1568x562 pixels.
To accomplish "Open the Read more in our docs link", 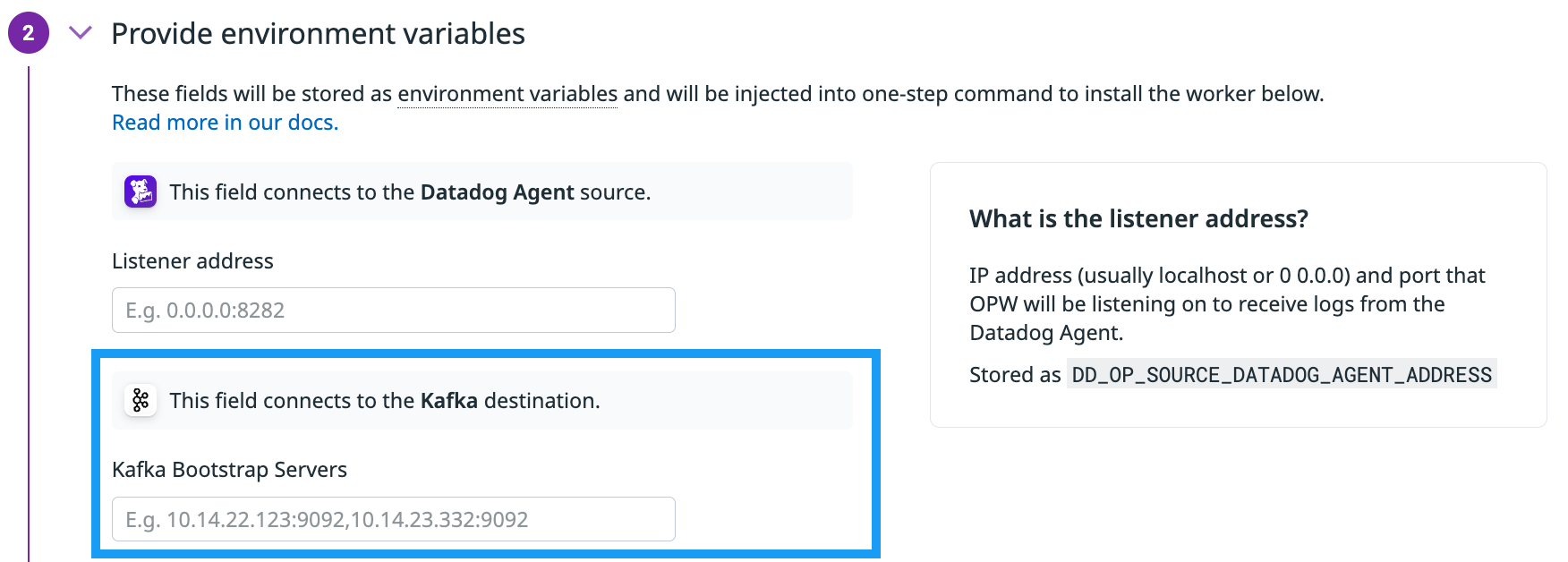I will point(225,123).
